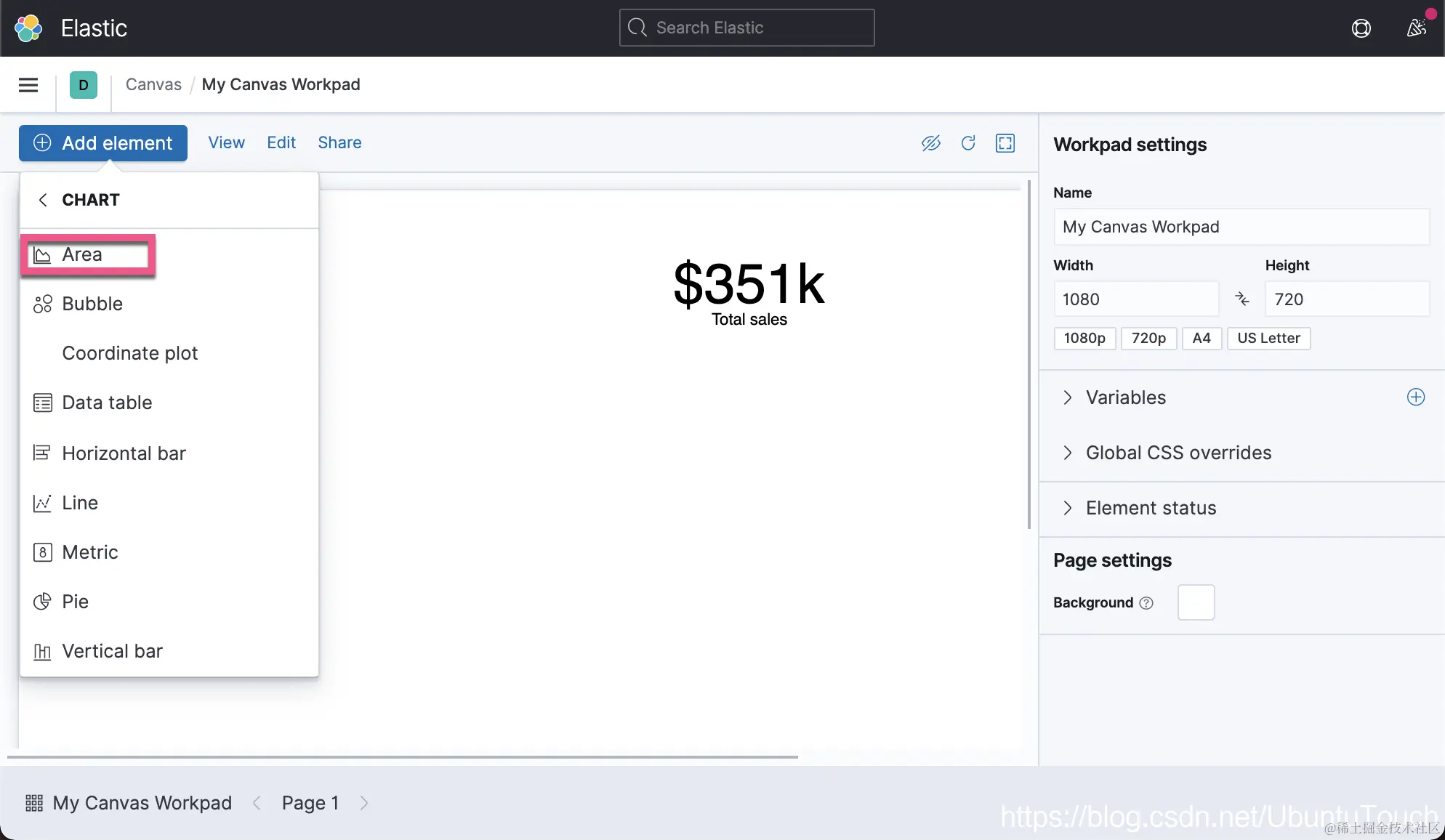1445x840 pixels.
Task: Click the Add element button
Action: coord(103,143)
